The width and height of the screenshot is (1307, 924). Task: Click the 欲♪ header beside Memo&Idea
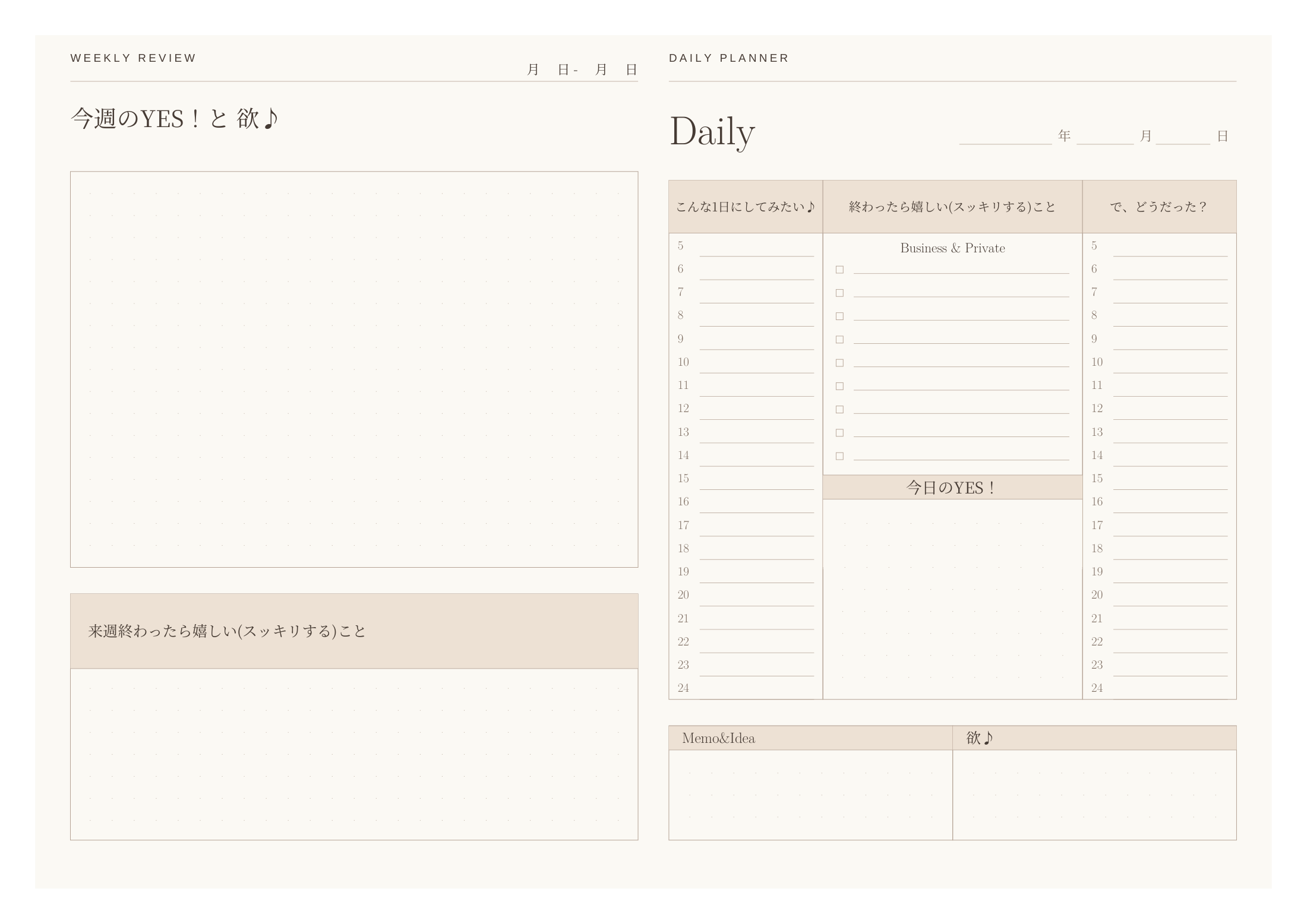click(x=1094, y=738)
